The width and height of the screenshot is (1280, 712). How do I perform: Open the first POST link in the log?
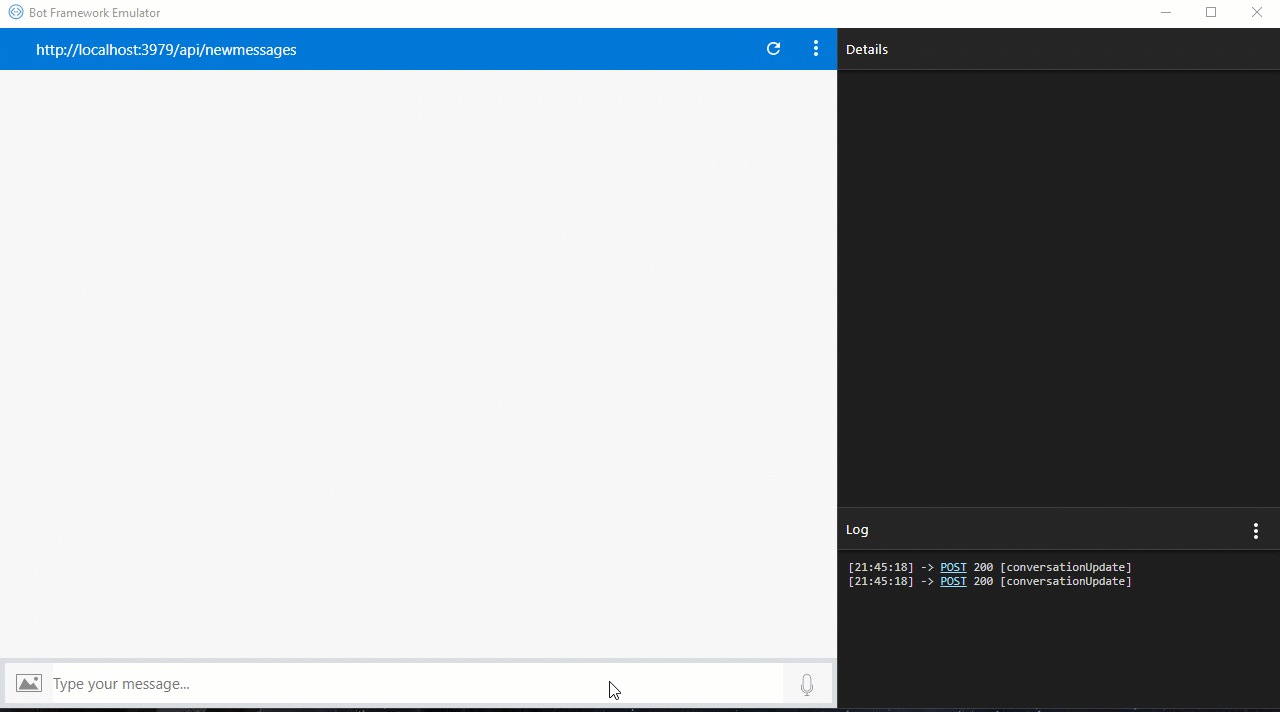(x=952, y=567)
